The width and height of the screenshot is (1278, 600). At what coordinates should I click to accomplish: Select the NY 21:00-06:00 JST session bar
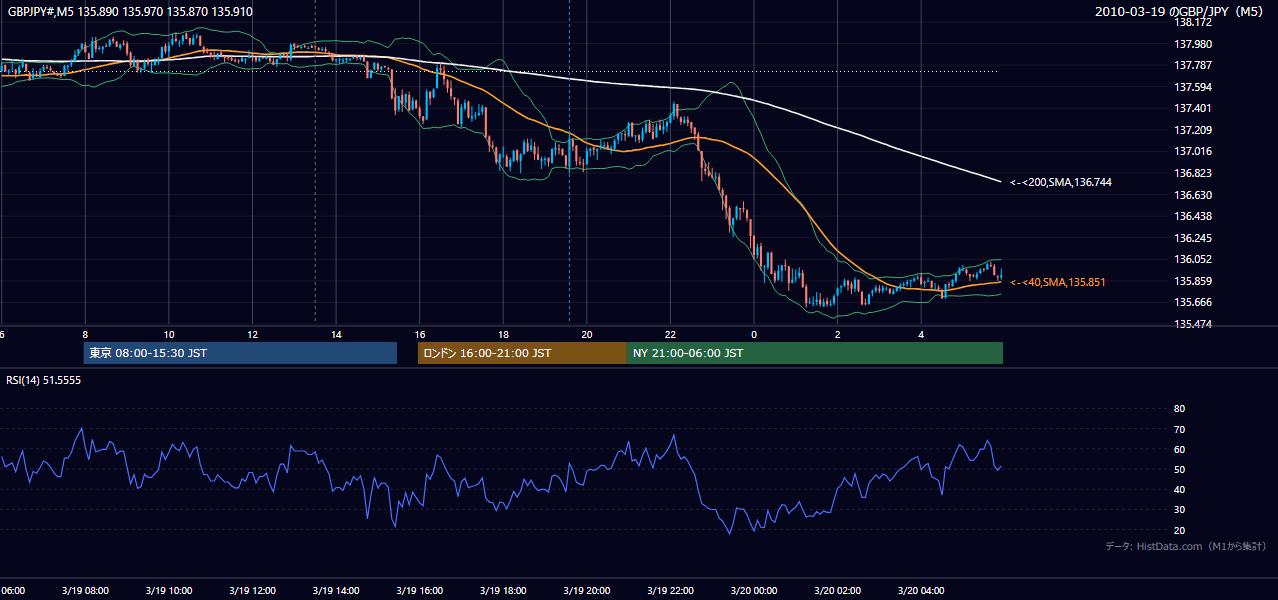coord(815,353)
